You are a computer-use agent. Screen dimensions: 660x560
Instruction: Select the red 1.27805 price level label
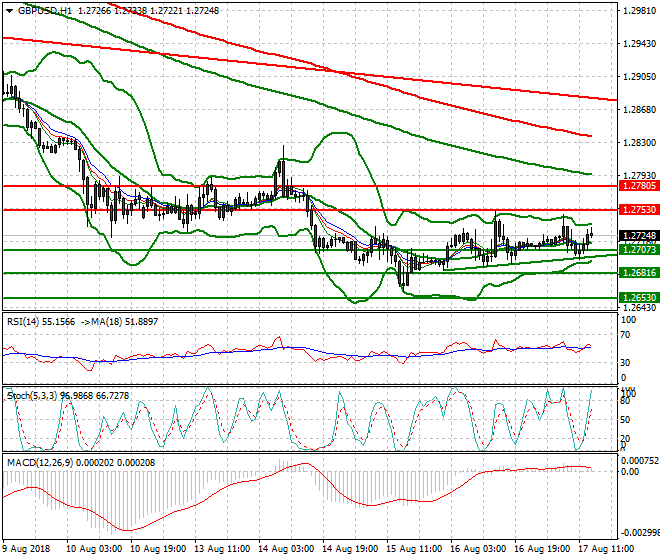coord(639,186)
